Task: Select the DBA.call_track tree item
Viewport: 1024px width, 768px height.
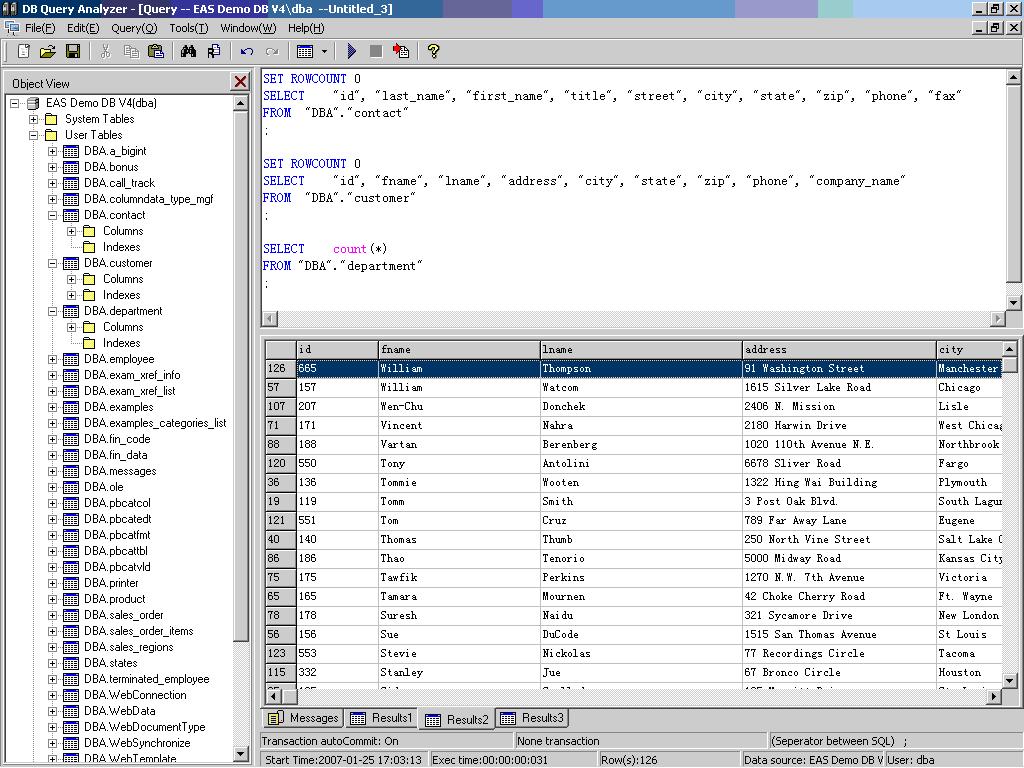Action: click(120, 183)
